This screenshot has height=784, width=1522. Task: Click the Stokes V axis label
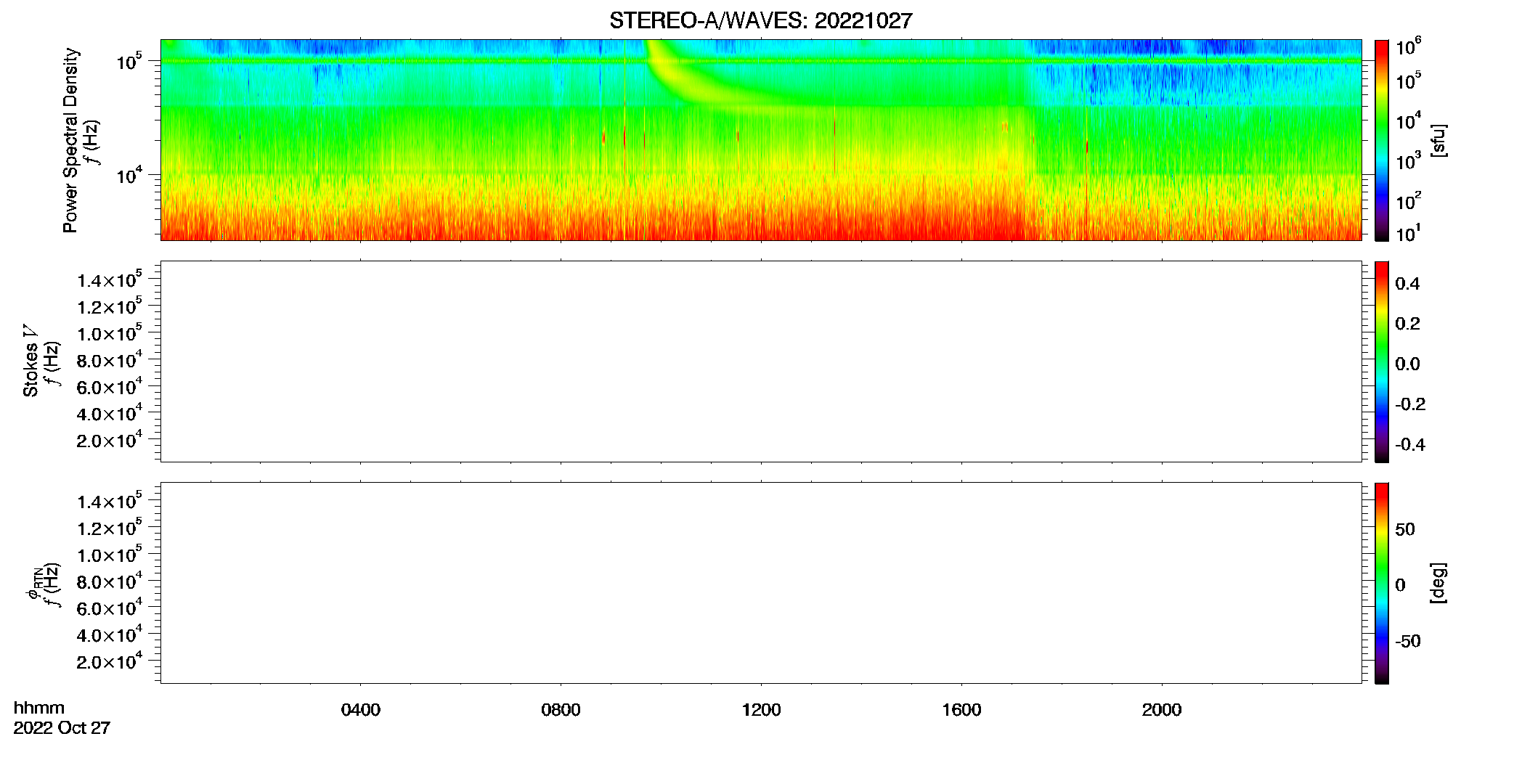coord(30,361)
